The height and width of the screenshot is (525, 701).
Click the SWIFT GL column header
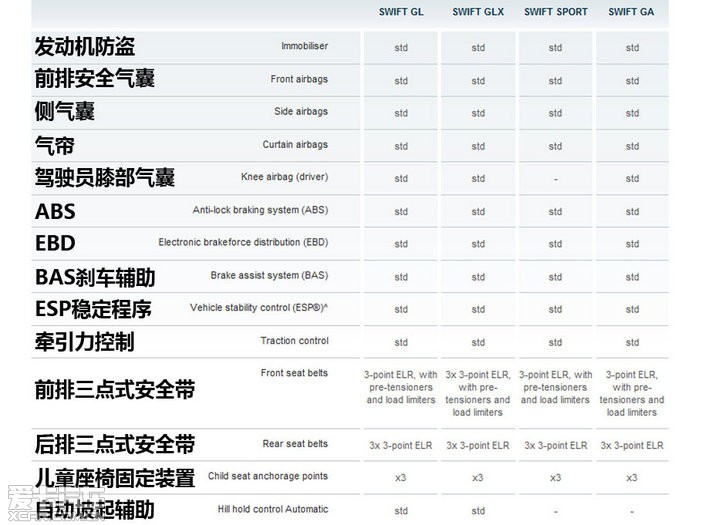pyautogui.click(x=400, y=12)
